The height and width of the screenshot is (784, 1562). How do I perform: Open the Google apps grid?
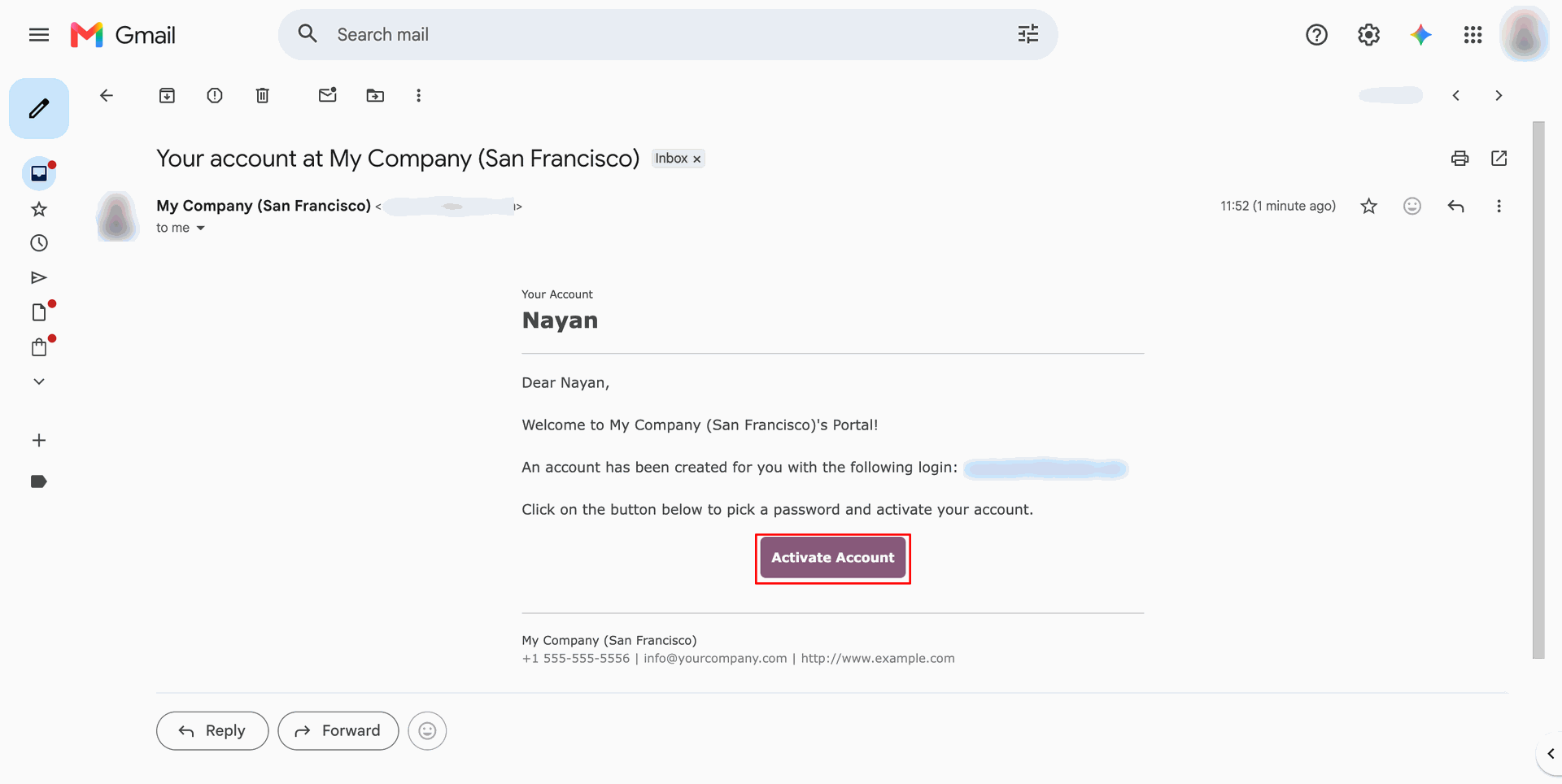click(x=1473, y=35)
